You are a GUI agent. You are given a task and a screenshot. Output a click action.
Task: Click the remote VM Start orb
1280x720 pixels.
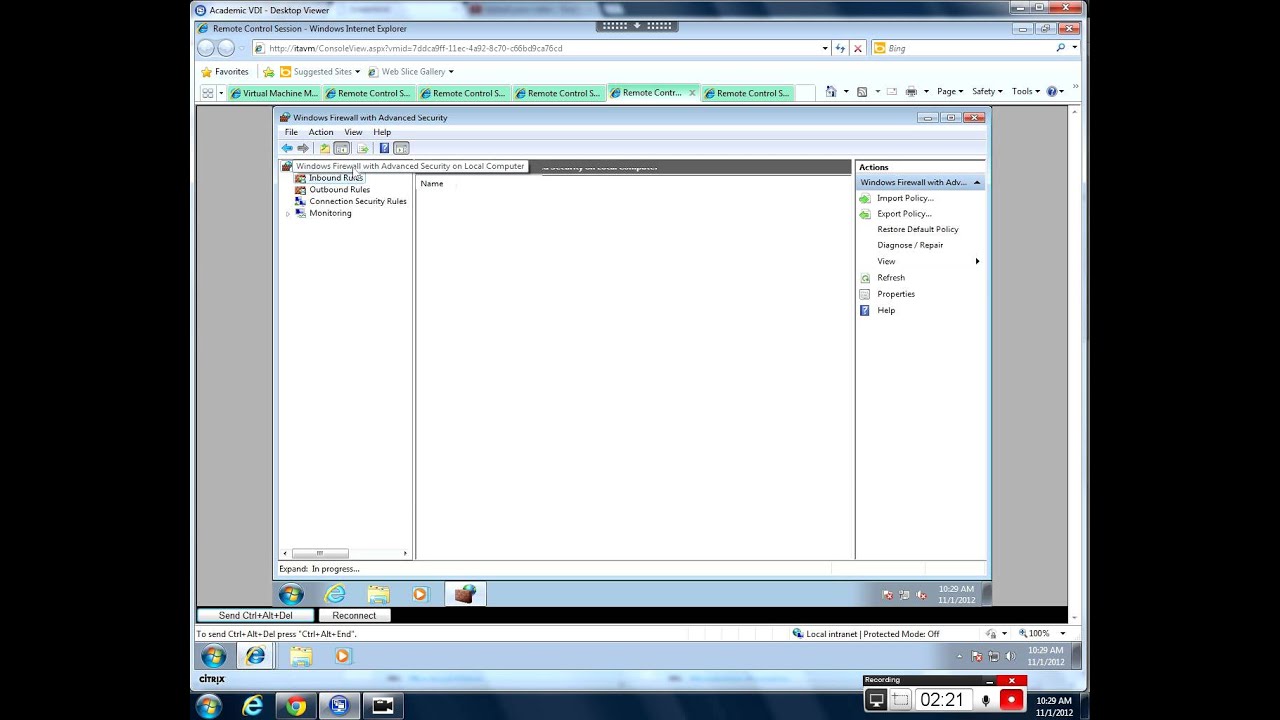[x=291, y=594]
